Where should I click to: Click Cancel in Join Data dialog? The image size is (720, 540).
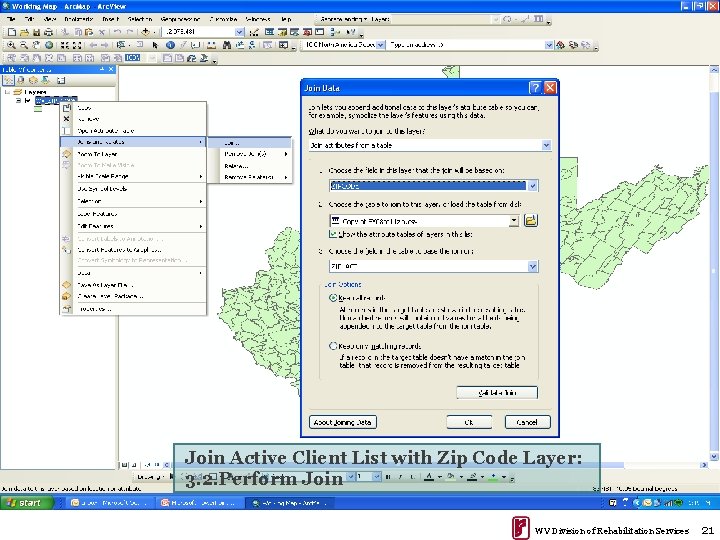527,422
